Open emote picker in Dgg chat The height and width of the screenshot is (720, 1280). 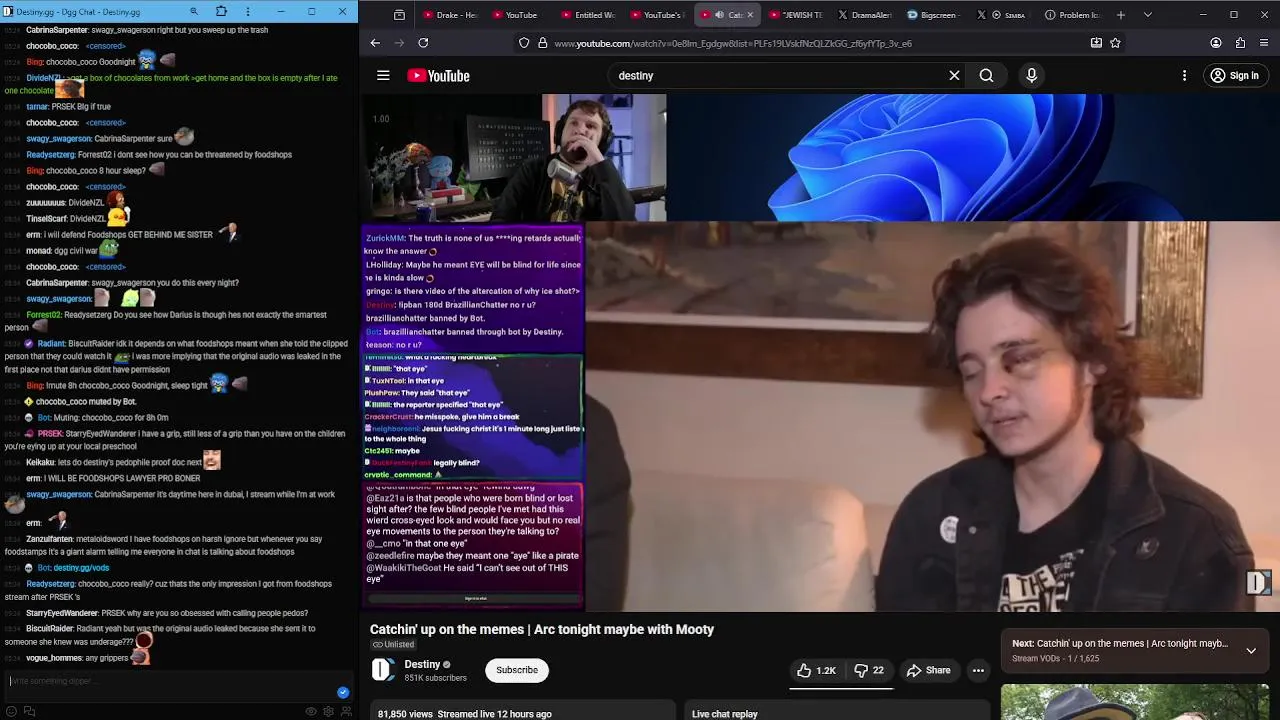[x=13, y=711]
